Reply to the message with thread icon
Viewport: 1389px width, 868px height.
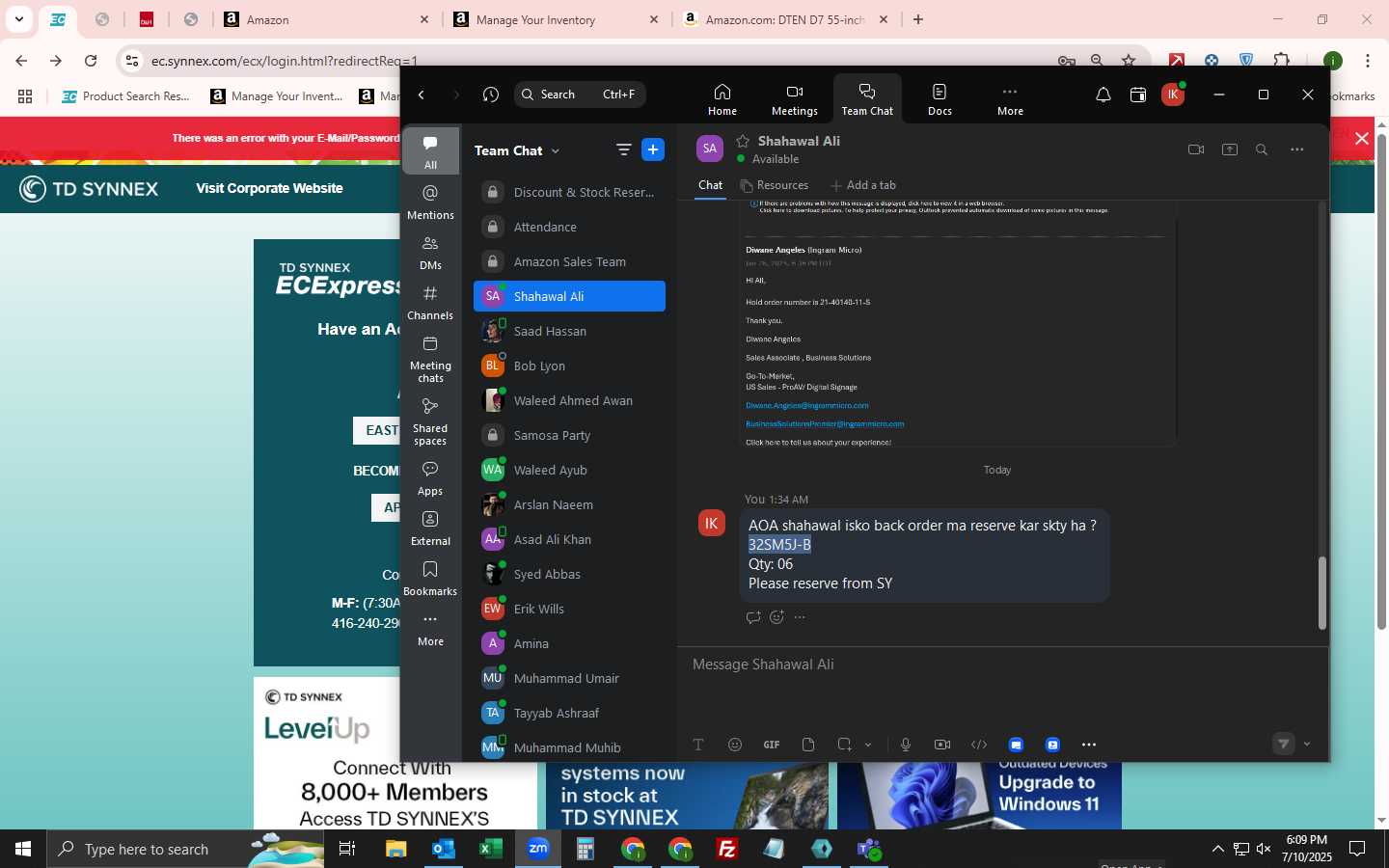[753, 617]
